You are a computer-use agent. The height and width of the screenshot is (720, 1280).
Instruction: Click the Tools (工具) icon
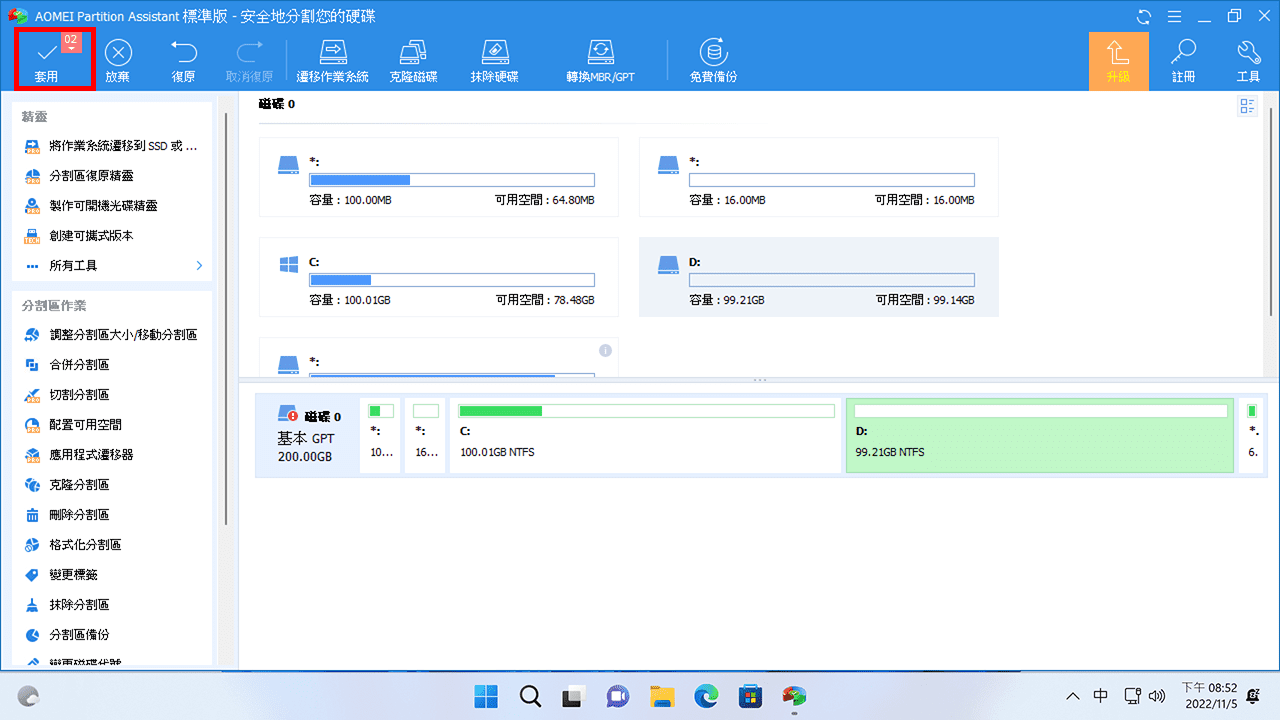(x=1248, y=58)
